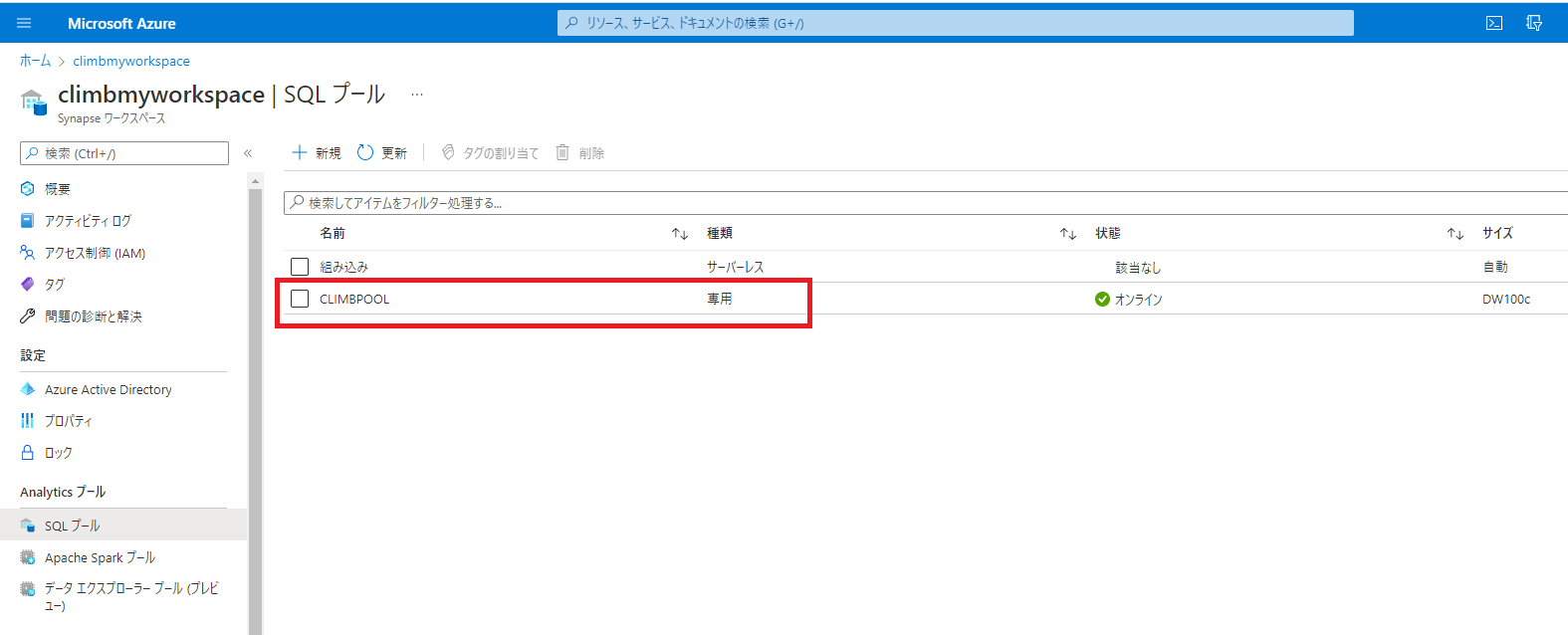Open the ellipsis more options next to SQL プール
The width and height of the screenshot is (1568, 635).
[x=417, y=95]
